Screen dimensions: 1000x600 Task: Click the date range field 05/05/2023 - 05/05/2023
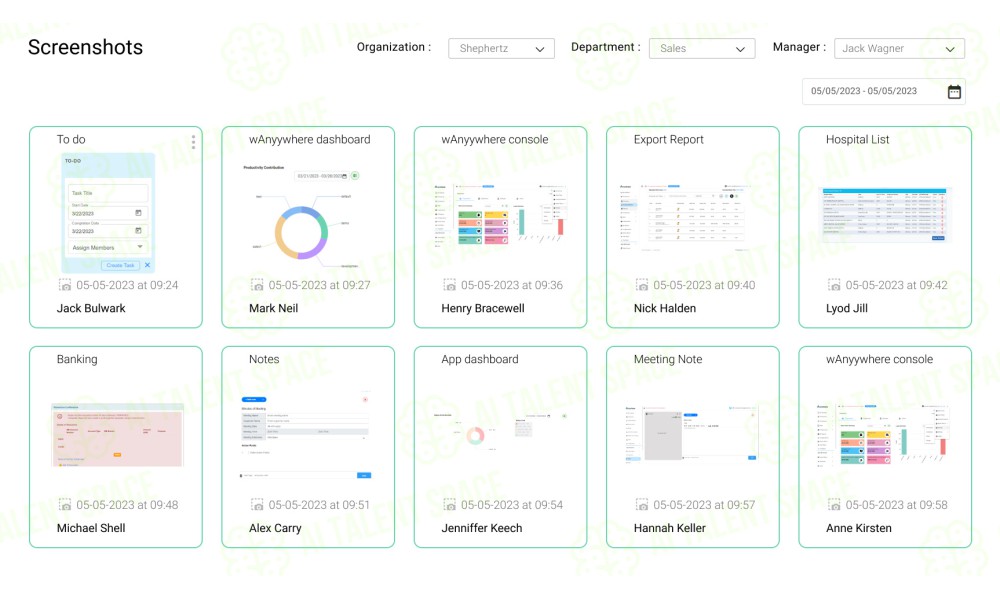pos(883,92)
